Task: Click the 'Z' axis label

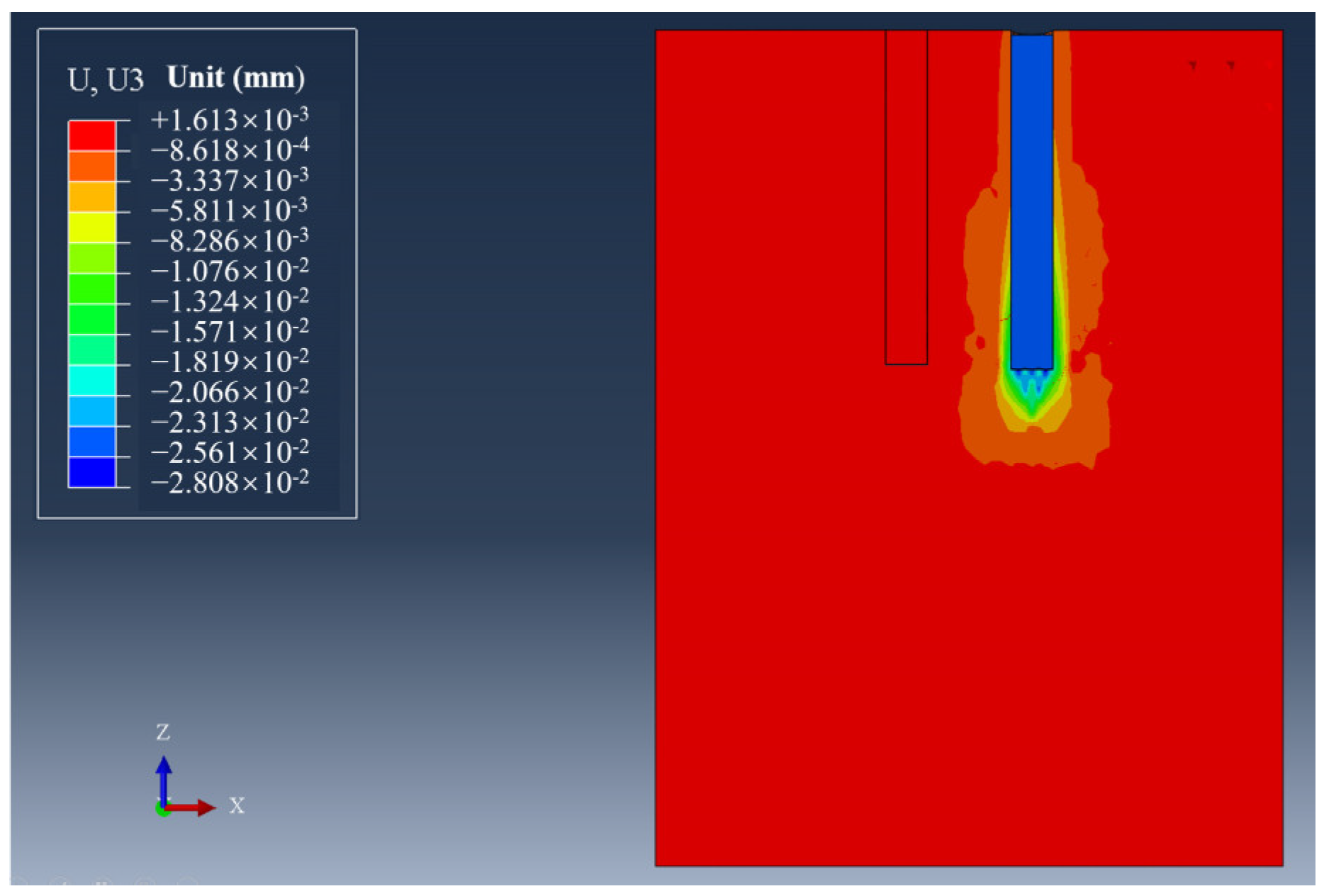Action: [x=163, y=732]
